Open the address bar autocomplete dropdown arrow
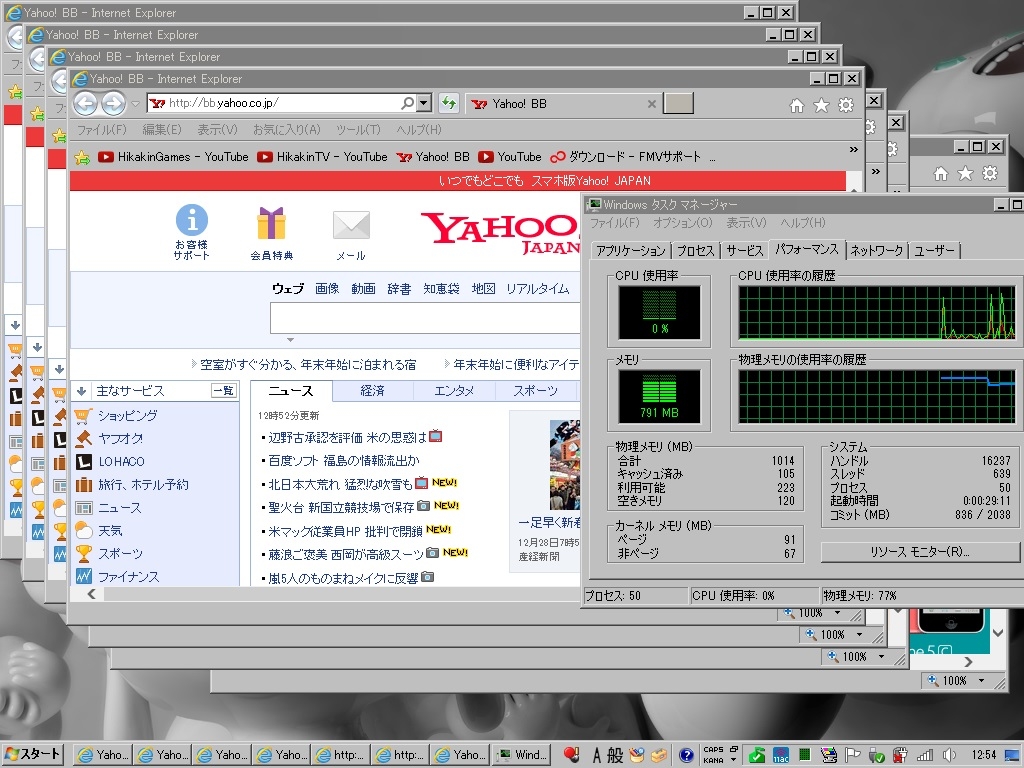Screen dimensions: 1024x768 (424, 103)
